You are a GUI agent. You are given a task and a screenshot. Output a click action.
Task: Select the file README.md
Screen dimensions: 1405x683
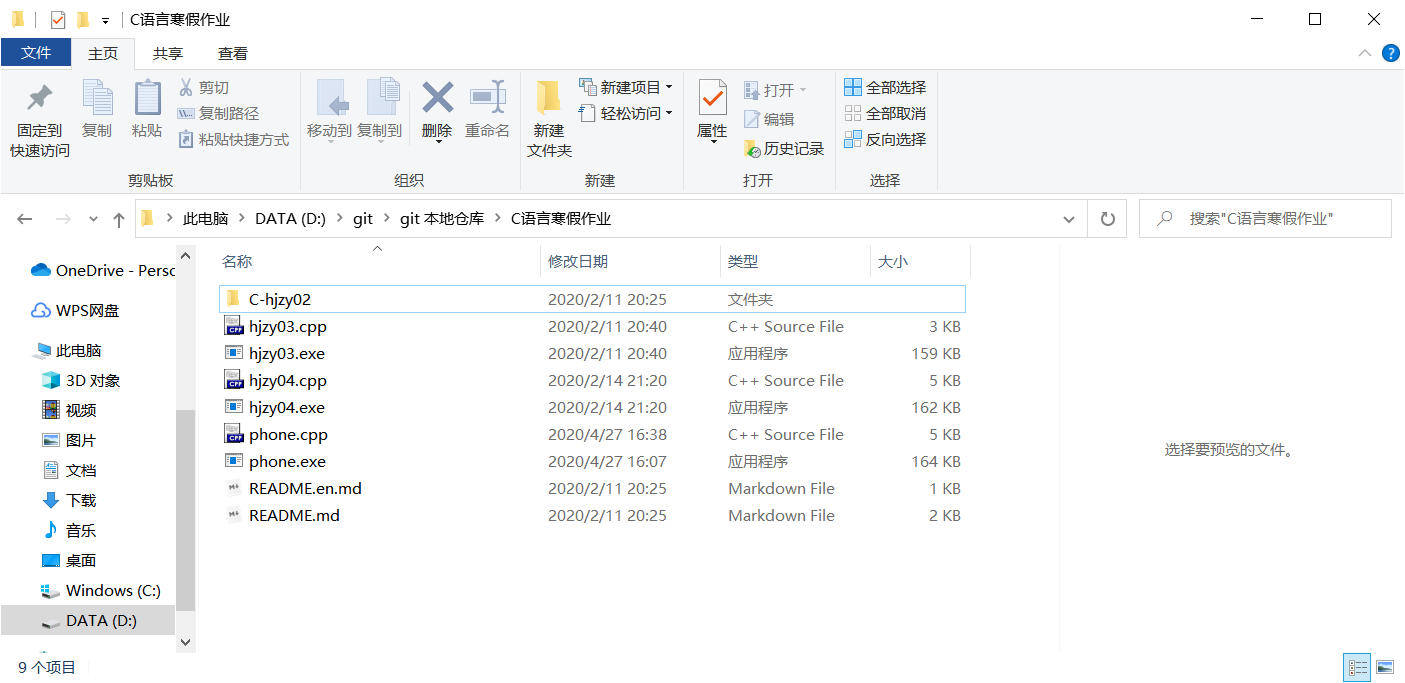592,515
